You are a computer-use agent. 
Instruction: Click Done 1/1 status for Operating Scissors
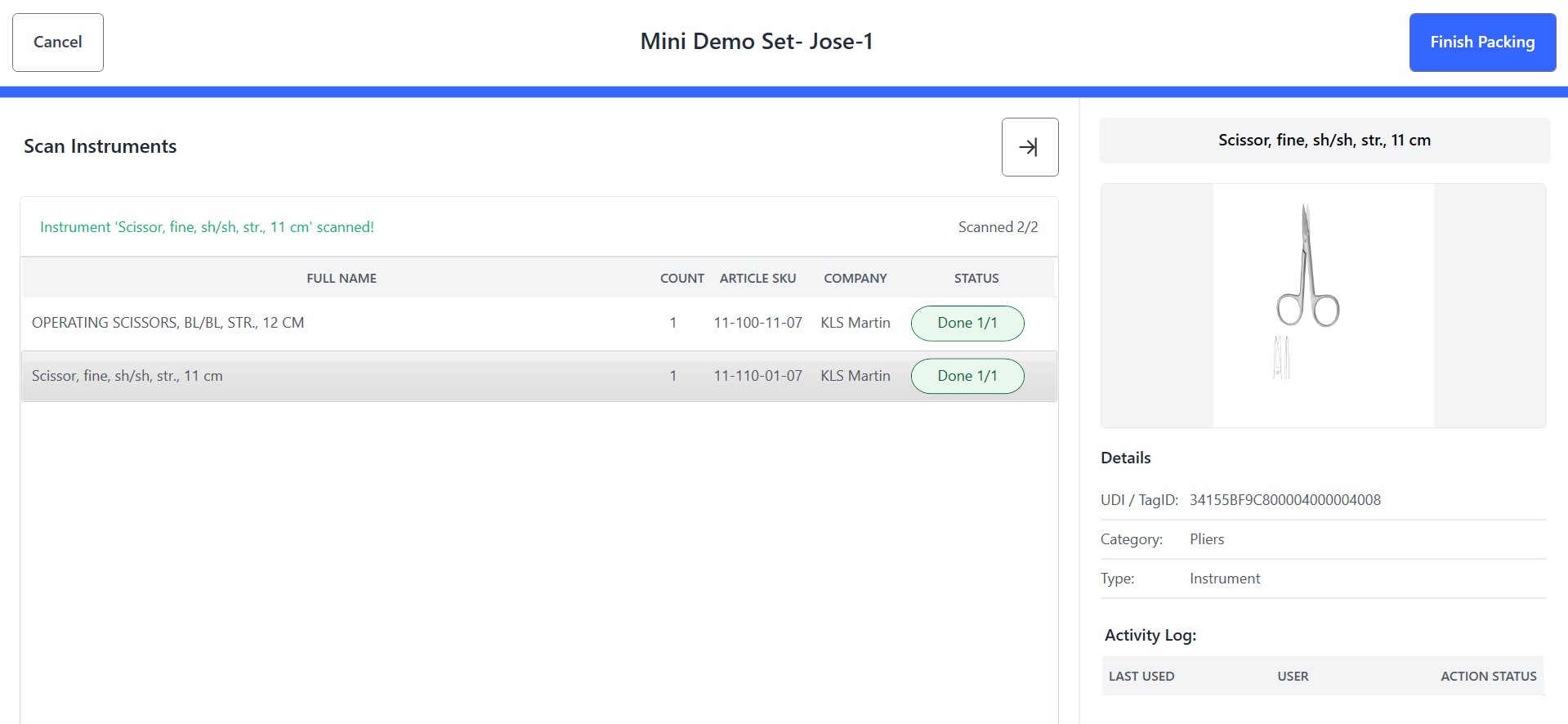[x=967, y=324]
